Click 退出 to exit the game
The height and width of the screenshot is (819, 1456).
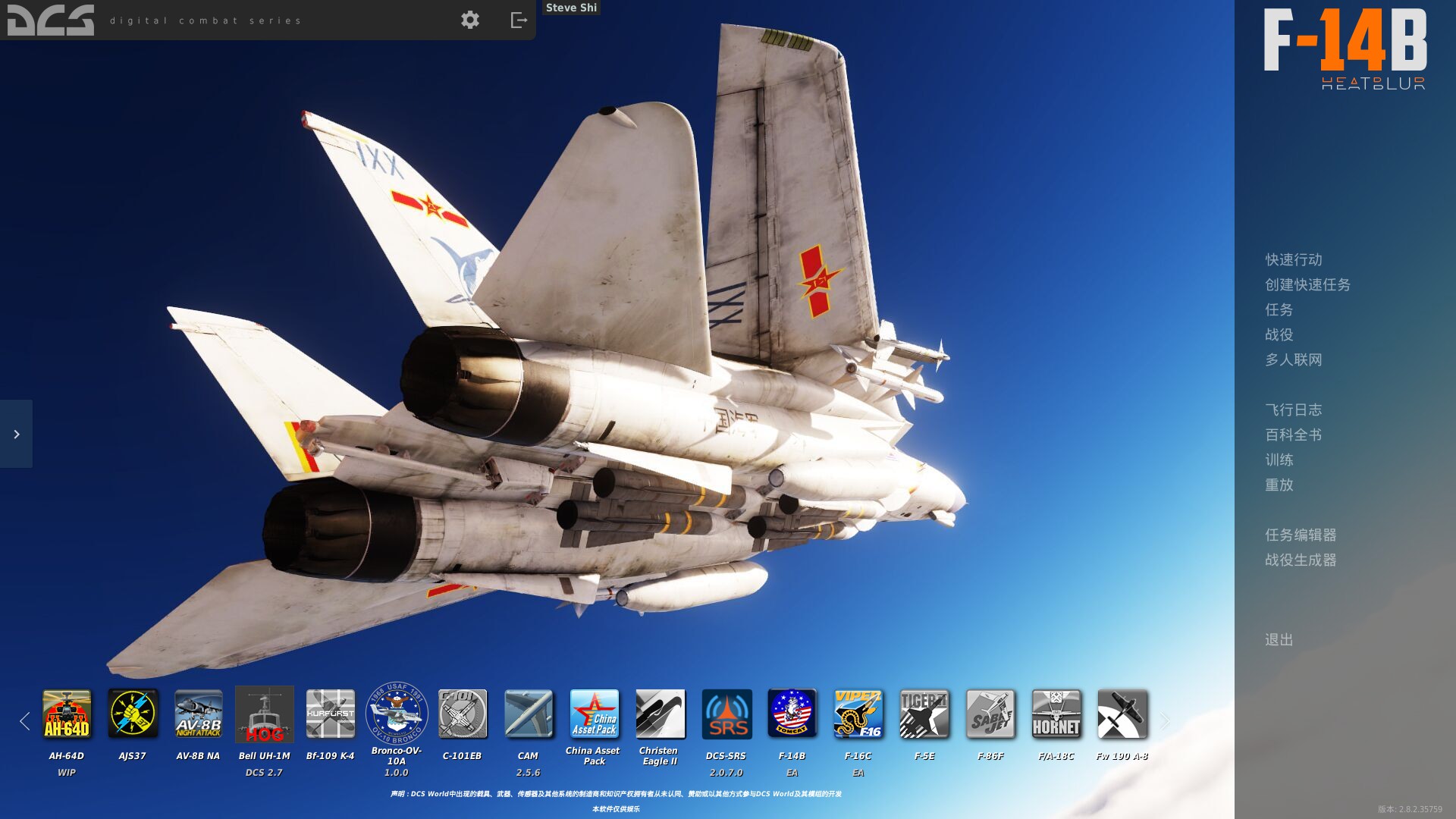[x=1279, y=640]
